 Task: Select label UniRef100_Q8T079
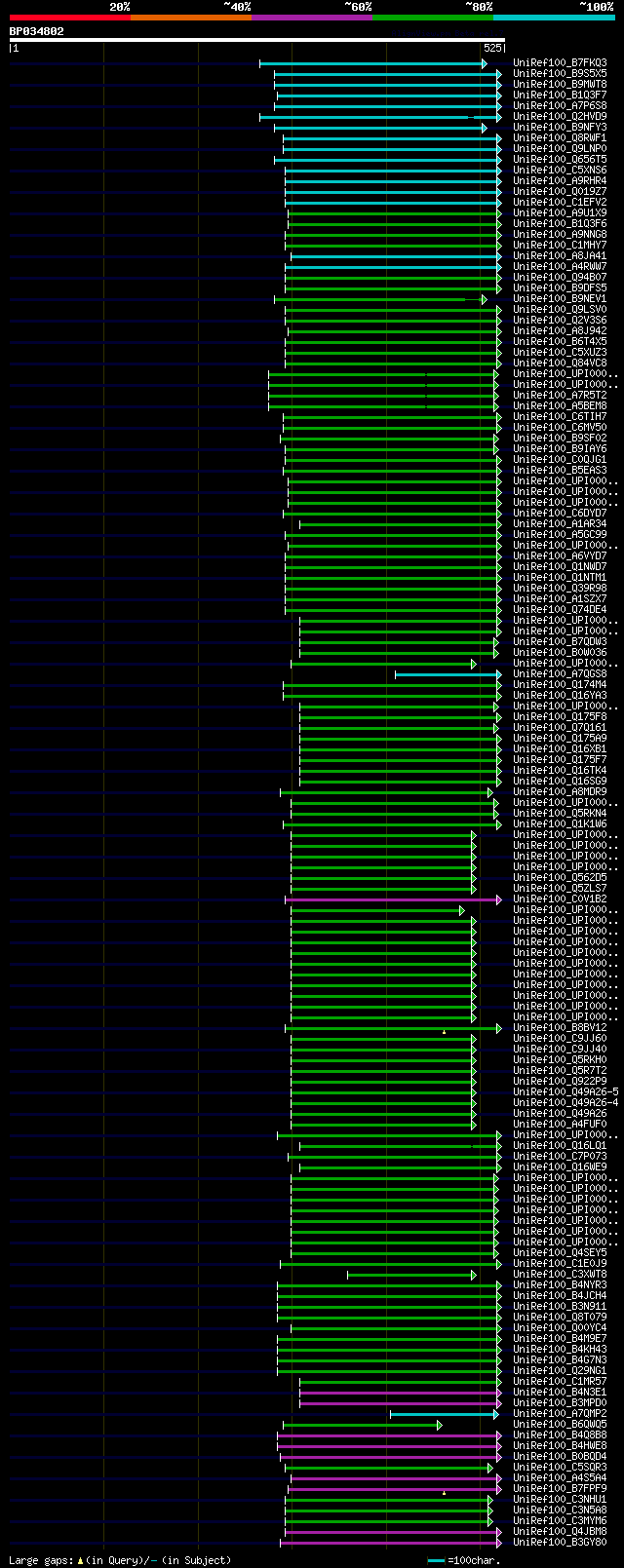[560, 1318]
